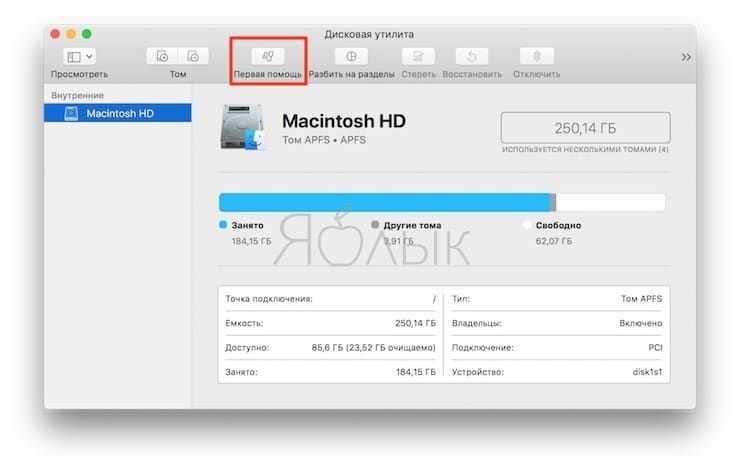Click the gray Другие тома legend dot
740x472 pixels.
pyautogui.click(x=375, y=225)
